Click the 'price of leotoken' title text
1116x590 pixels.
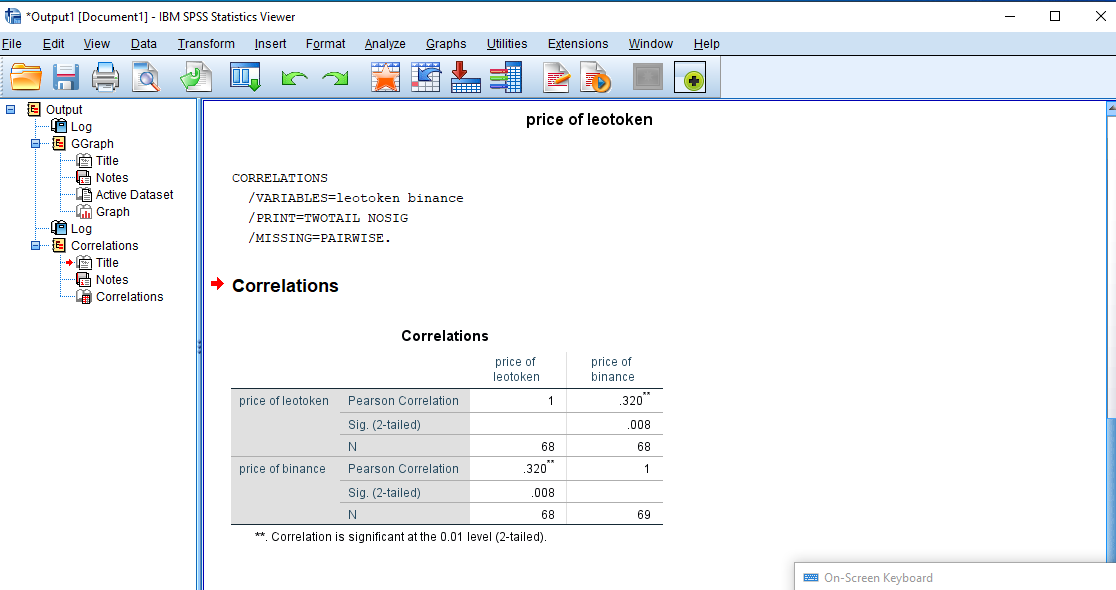[589, 120]
